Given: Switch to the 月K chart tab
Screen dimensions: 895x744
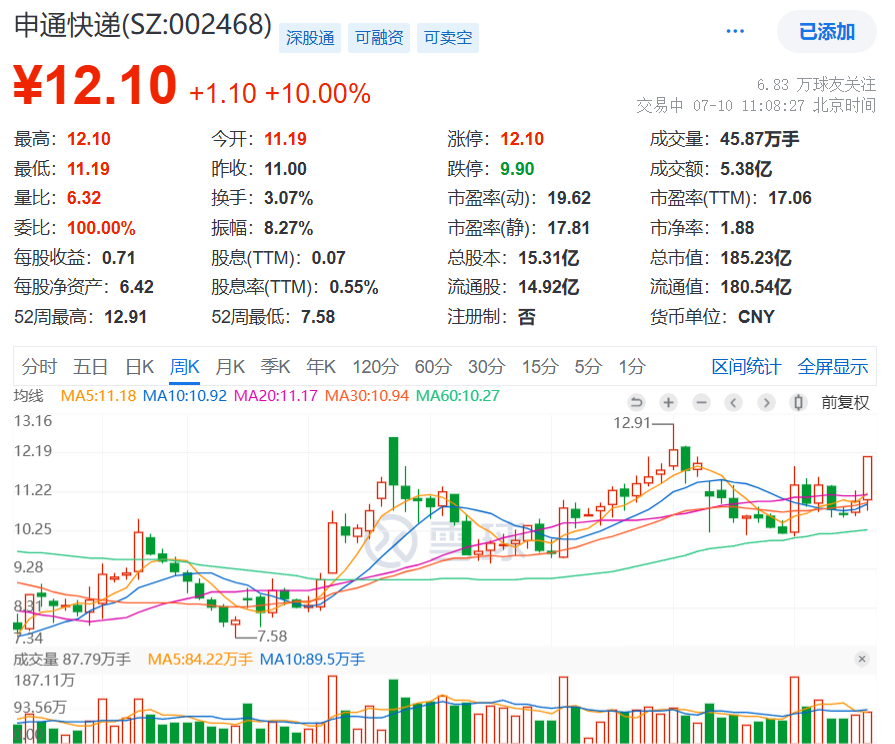Looking at the screenshot, I should [229, 367].
